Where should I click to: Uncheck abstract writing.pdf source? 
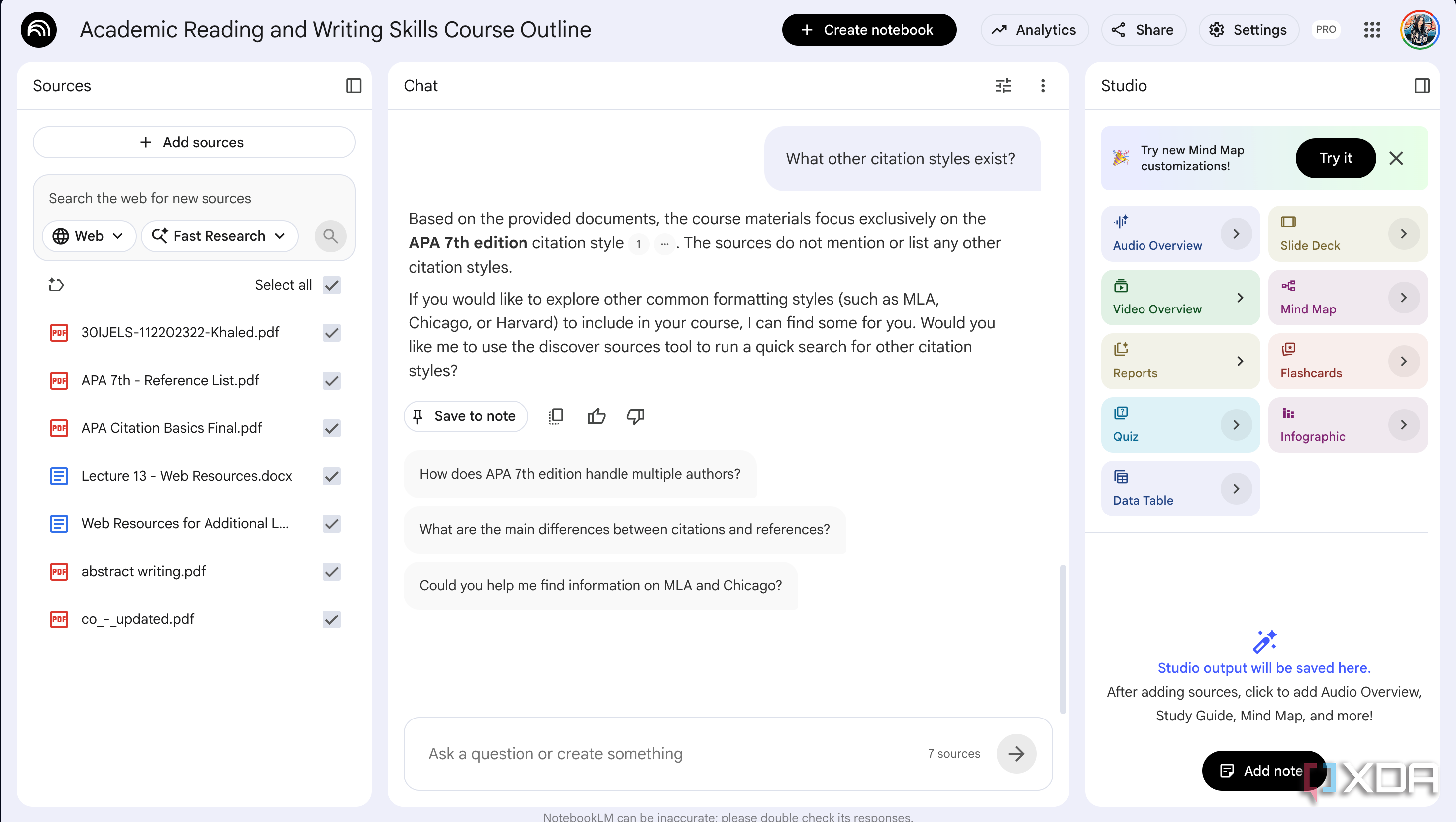pos(332,572)
